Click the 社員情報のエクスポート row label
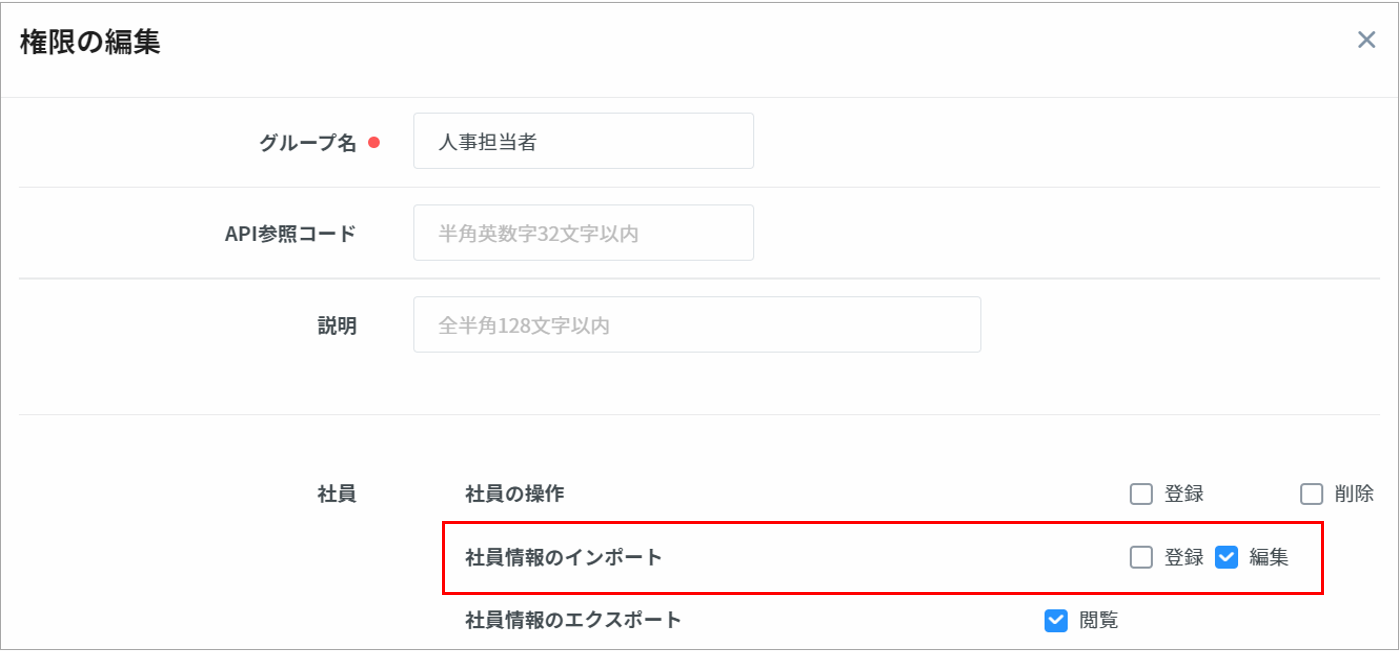The width and height of the screenshot is (1400, 652). 573,620
